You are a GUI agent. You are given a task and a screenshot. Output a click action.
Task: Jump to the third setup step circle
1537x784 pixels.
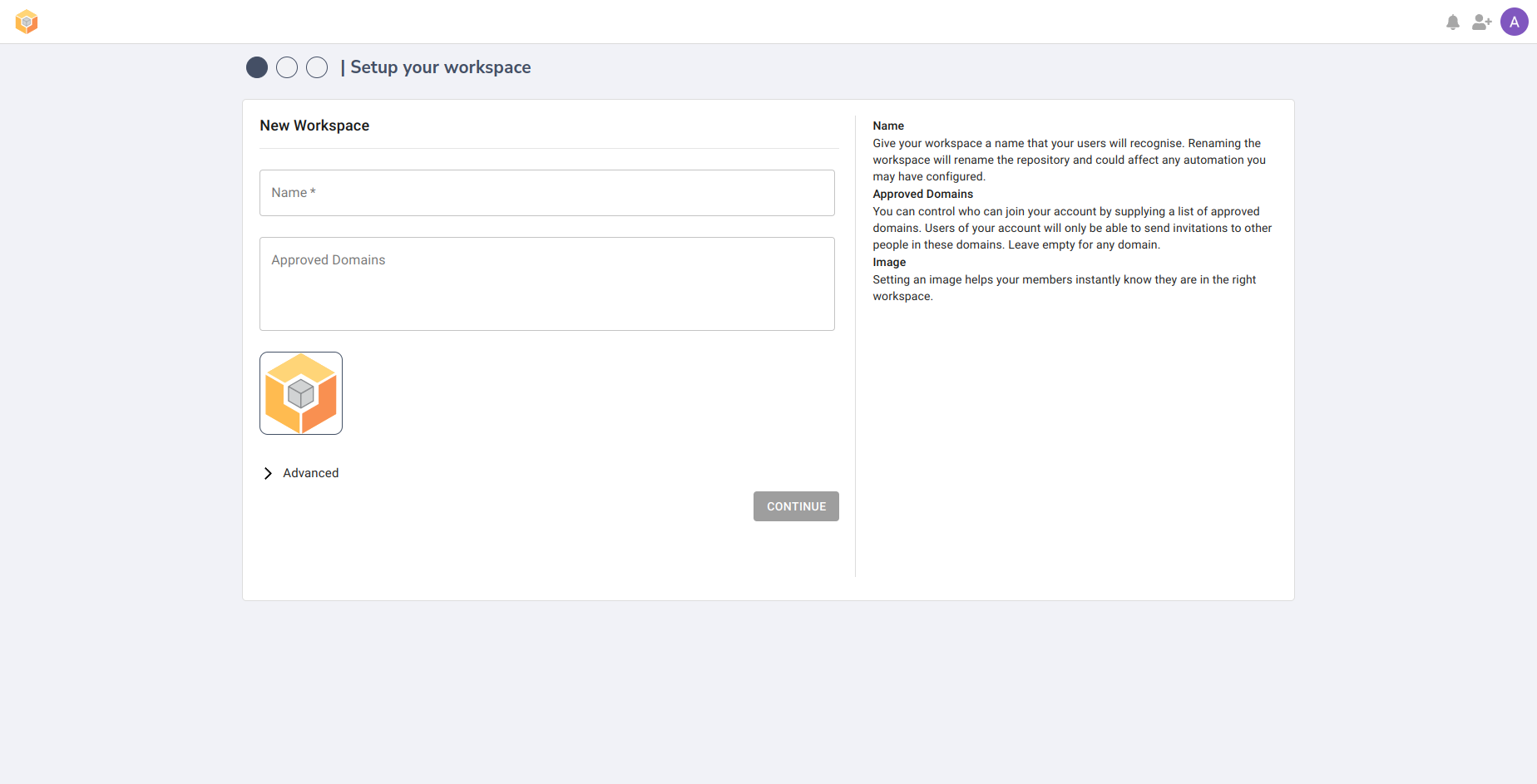pyautogui.click(x=317, y=67)
